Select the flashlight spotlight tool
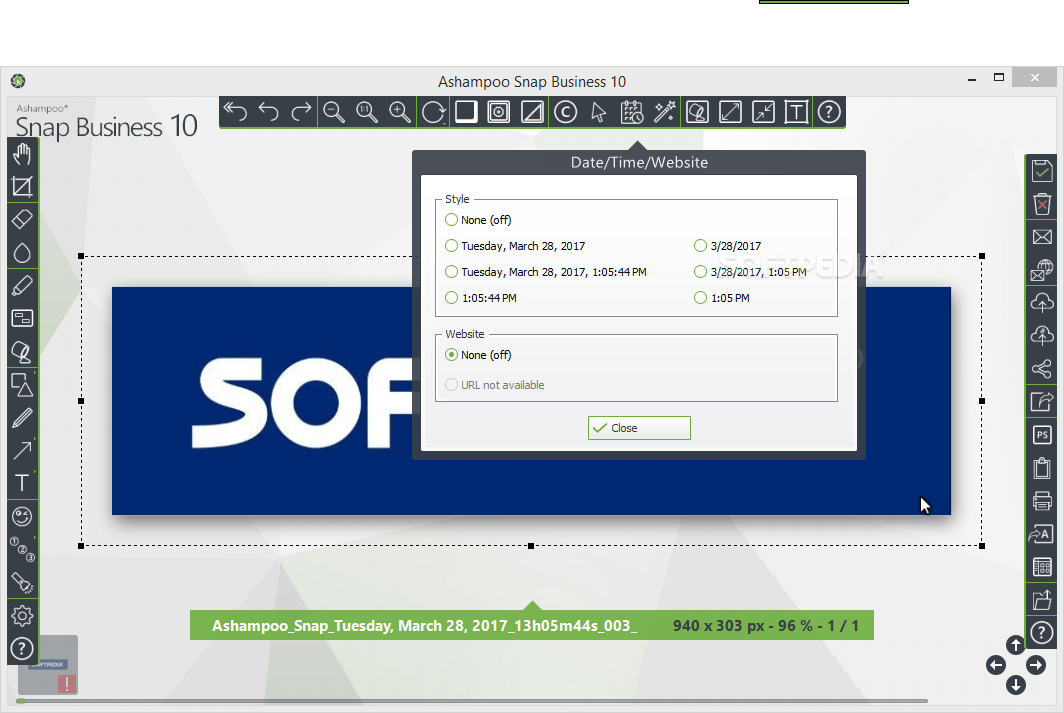This screenshot has width=1064, height=713. 22,583
